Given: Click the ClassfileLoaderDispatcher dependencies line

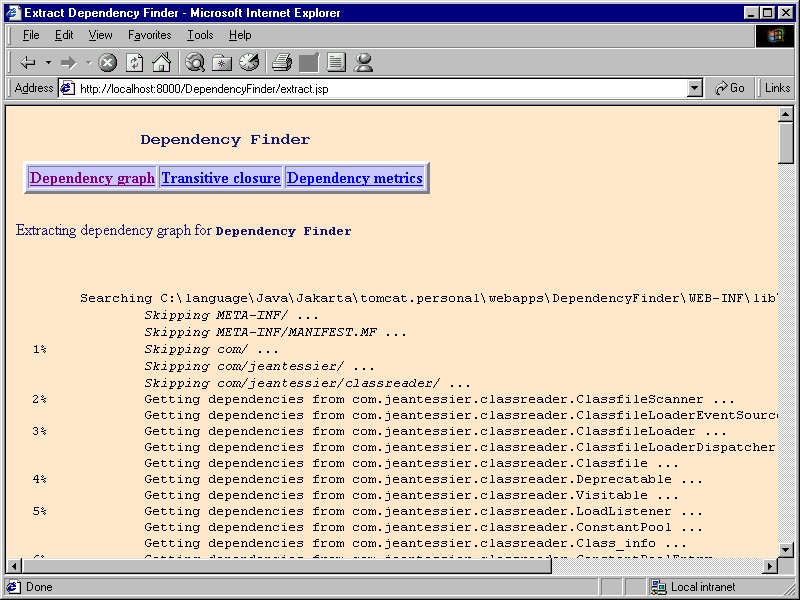Looking at the screenshot, I should click(460, 447).
